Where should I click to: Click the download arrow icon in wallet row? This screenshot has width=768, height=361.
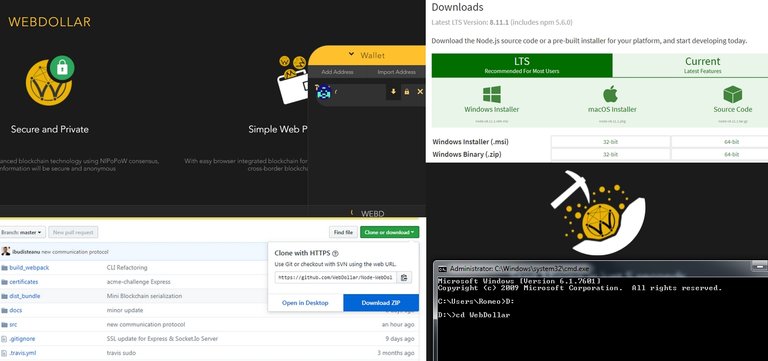click(x=393, y=92)
